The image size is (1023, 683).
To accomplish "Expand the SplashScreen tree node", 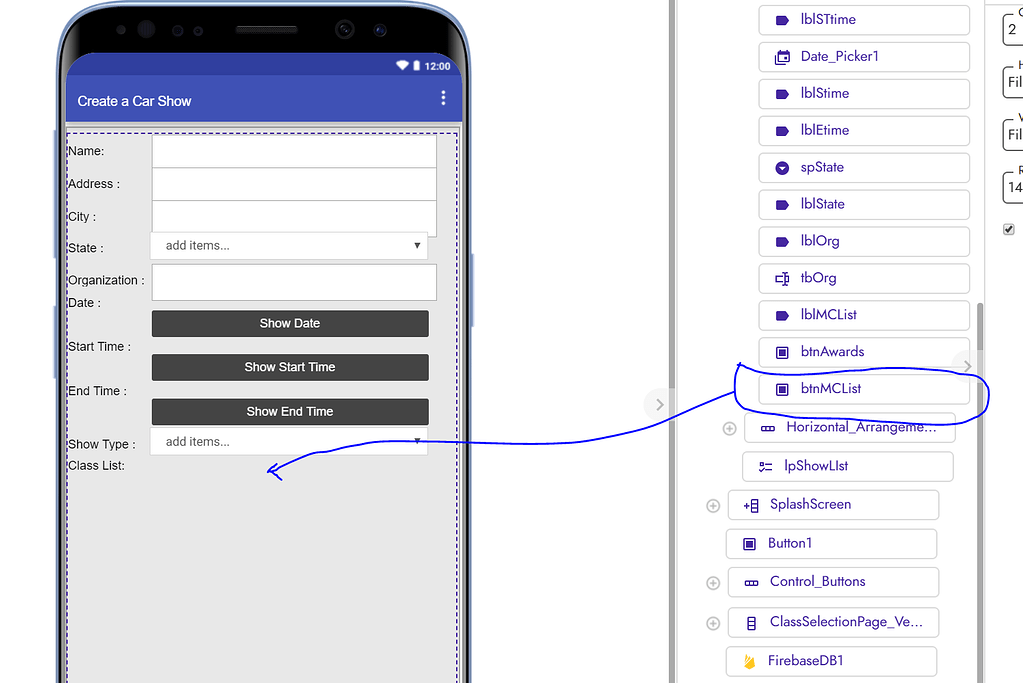I will (x=713, y=506).
